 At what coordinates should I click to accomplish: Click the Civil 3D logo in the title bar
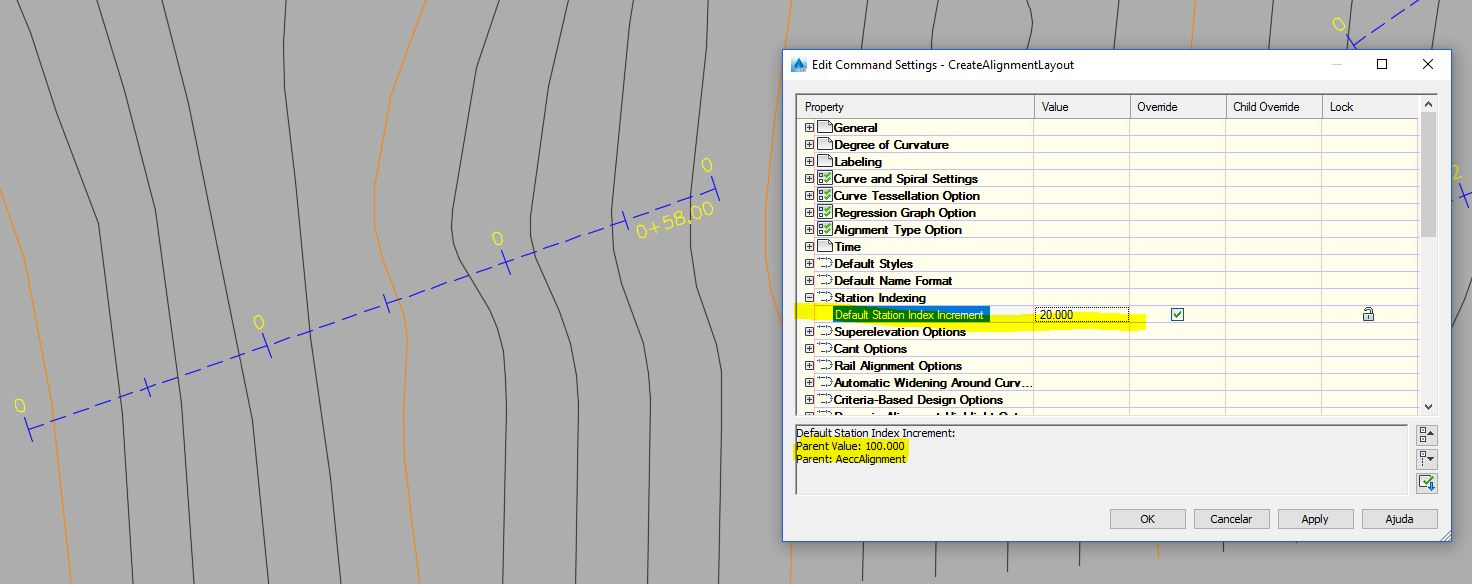[x=797, y=64]
